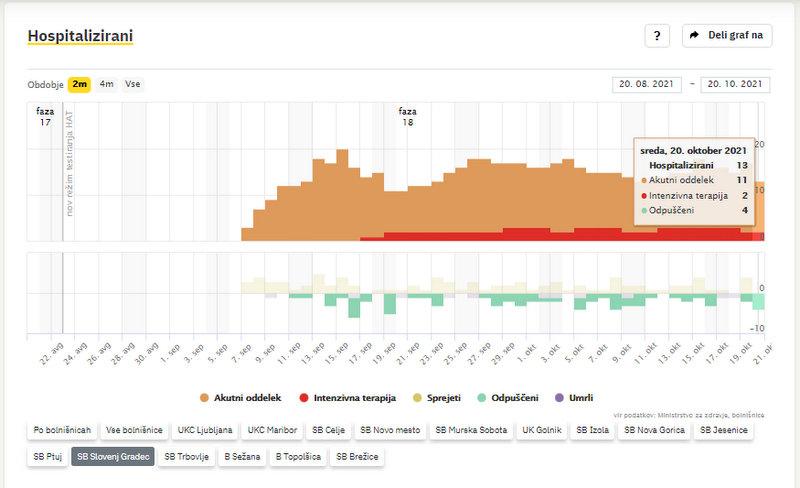The image size is (800, 488).
Task: Pick SB Murska Sobota hospital
Action: [470, 430]
